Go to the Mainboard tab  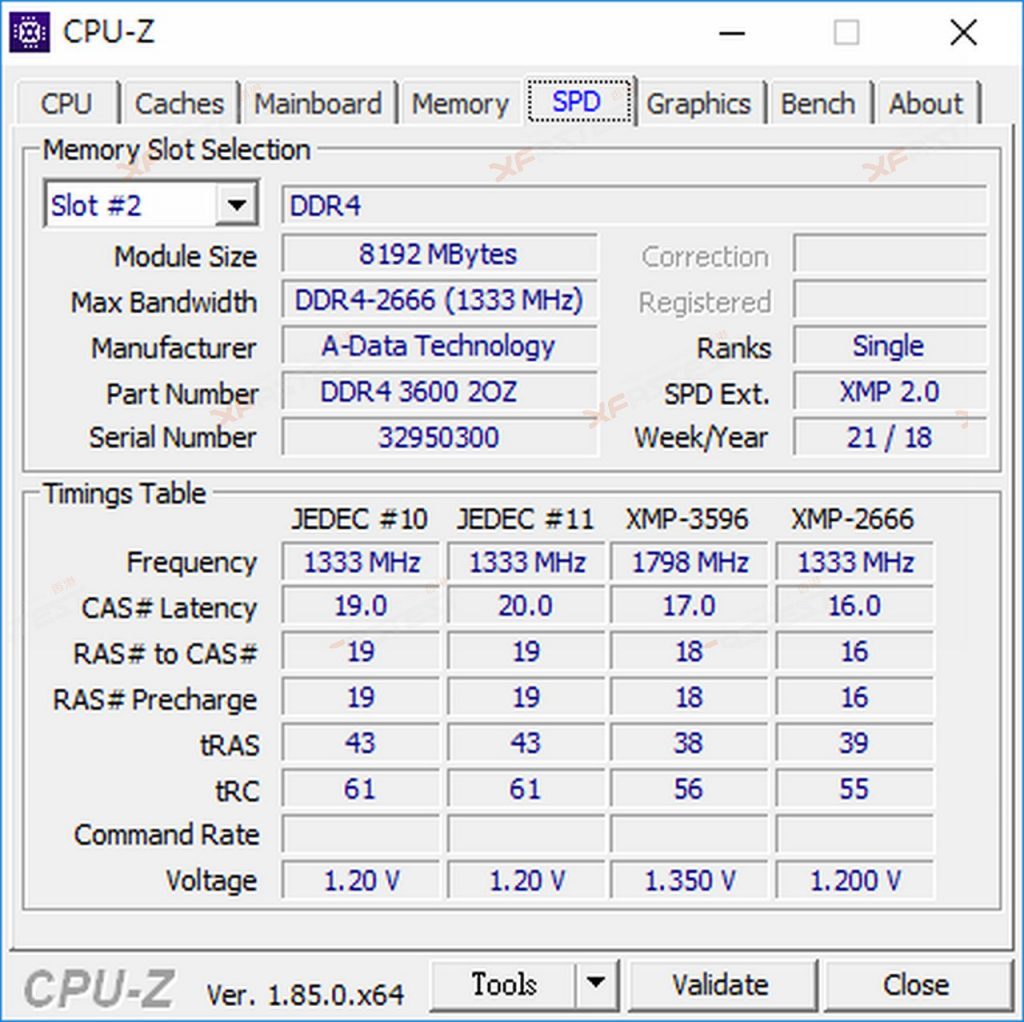[x=318, y=103]
